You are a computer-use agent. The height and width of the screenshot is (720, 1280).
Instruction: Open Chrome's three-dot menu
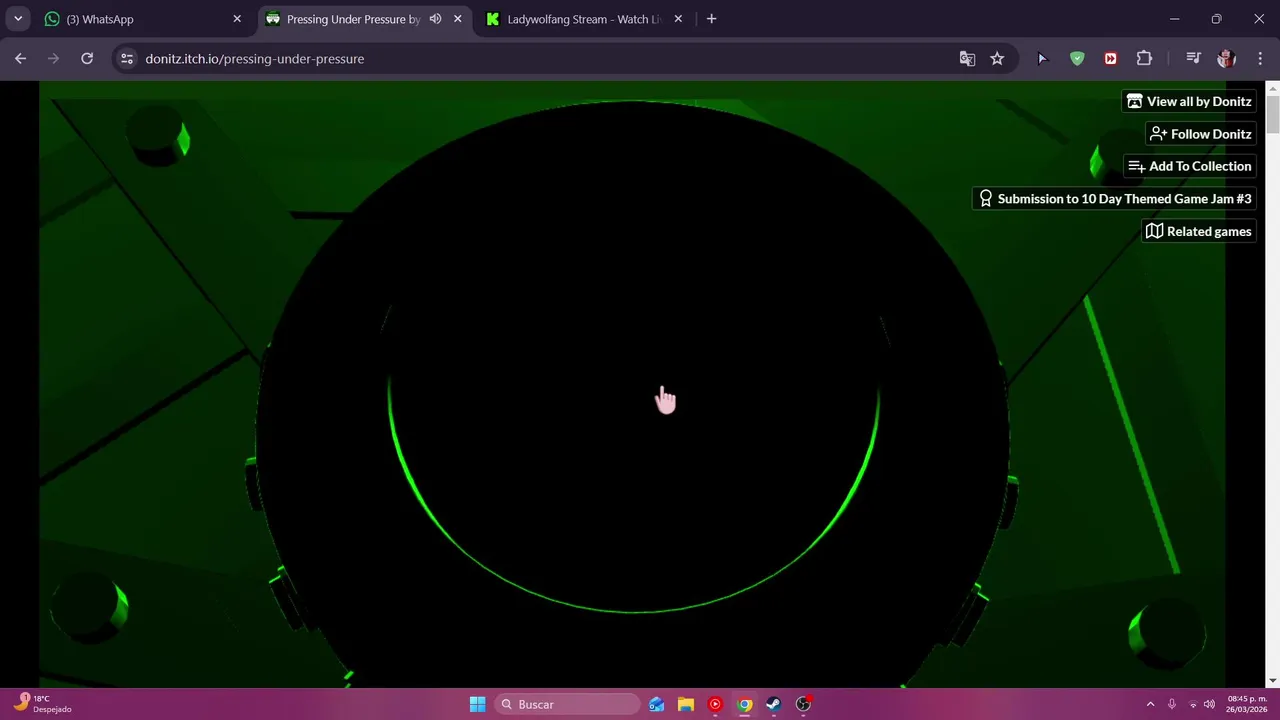point(1259,59)
